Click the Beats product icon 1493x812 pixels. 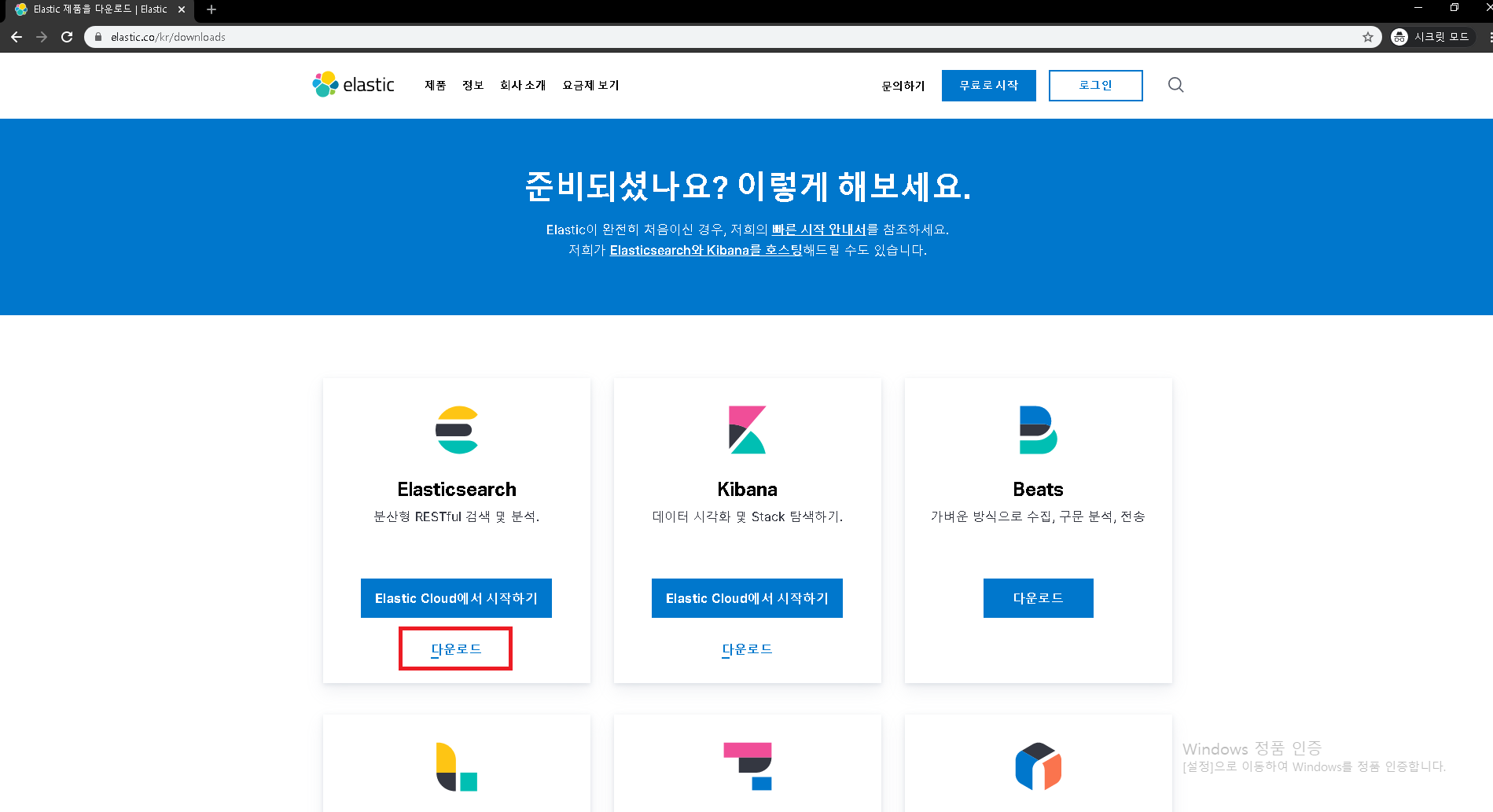(x=1038, y=430)
